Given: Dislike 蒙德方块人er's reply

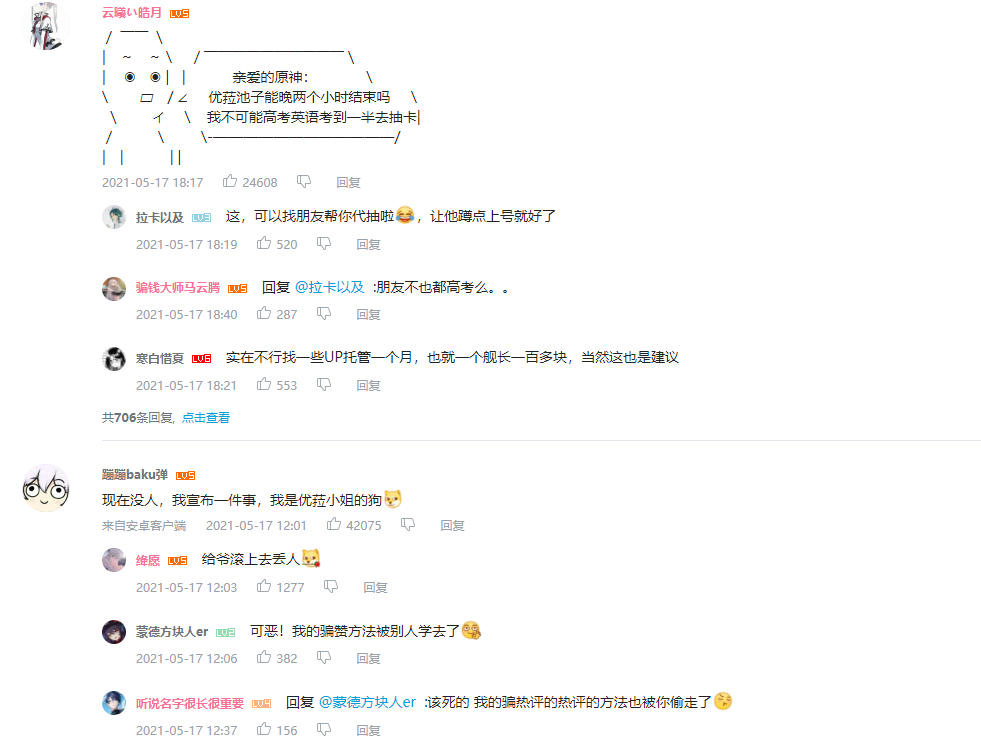Looking at the screenshot, I should coord(323,657).
